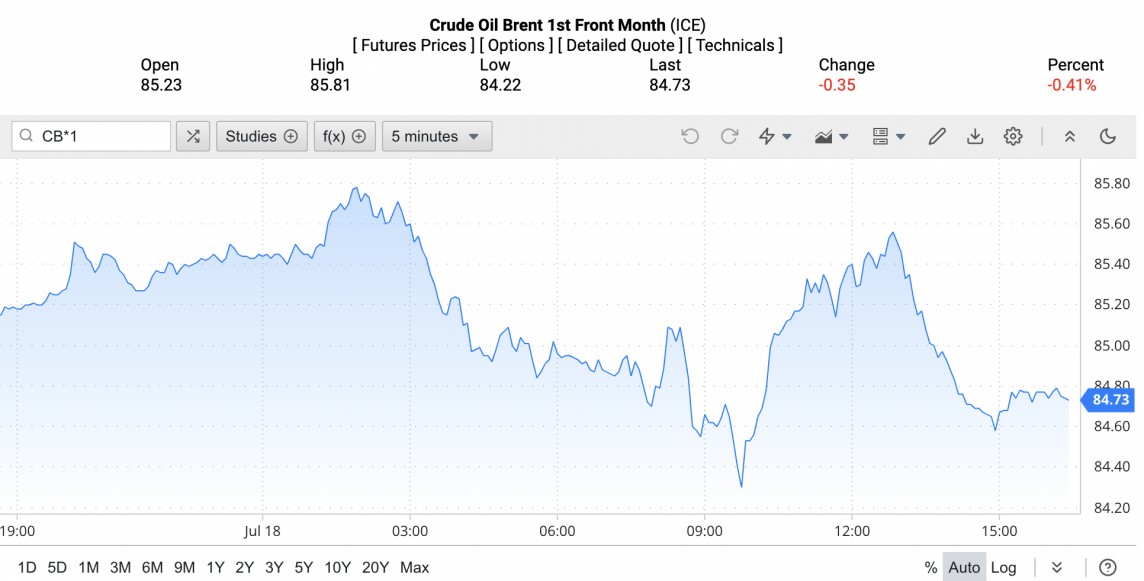Open help question mark icon
The image size is (1144, 581).
tap(1107, 567)
